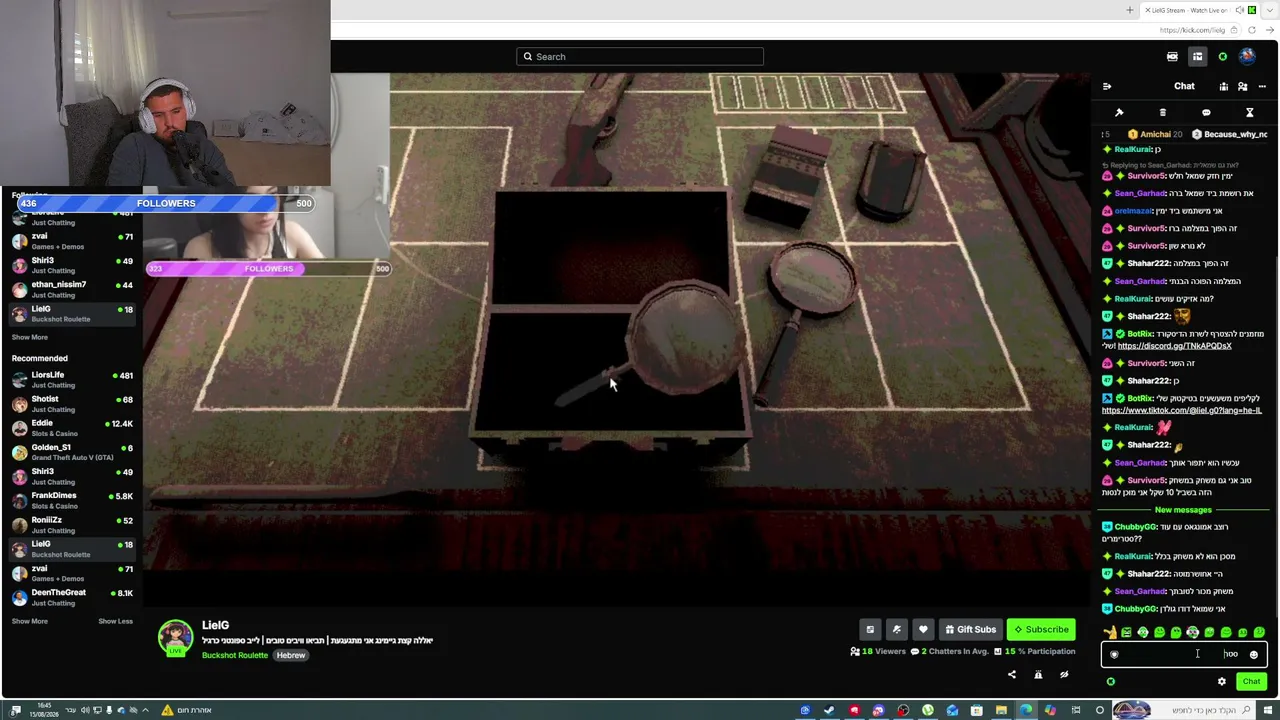Screen dimensions: 1280x720
Task: Open LiorsLife channel in Recommended
Action: tap(72, 380)
